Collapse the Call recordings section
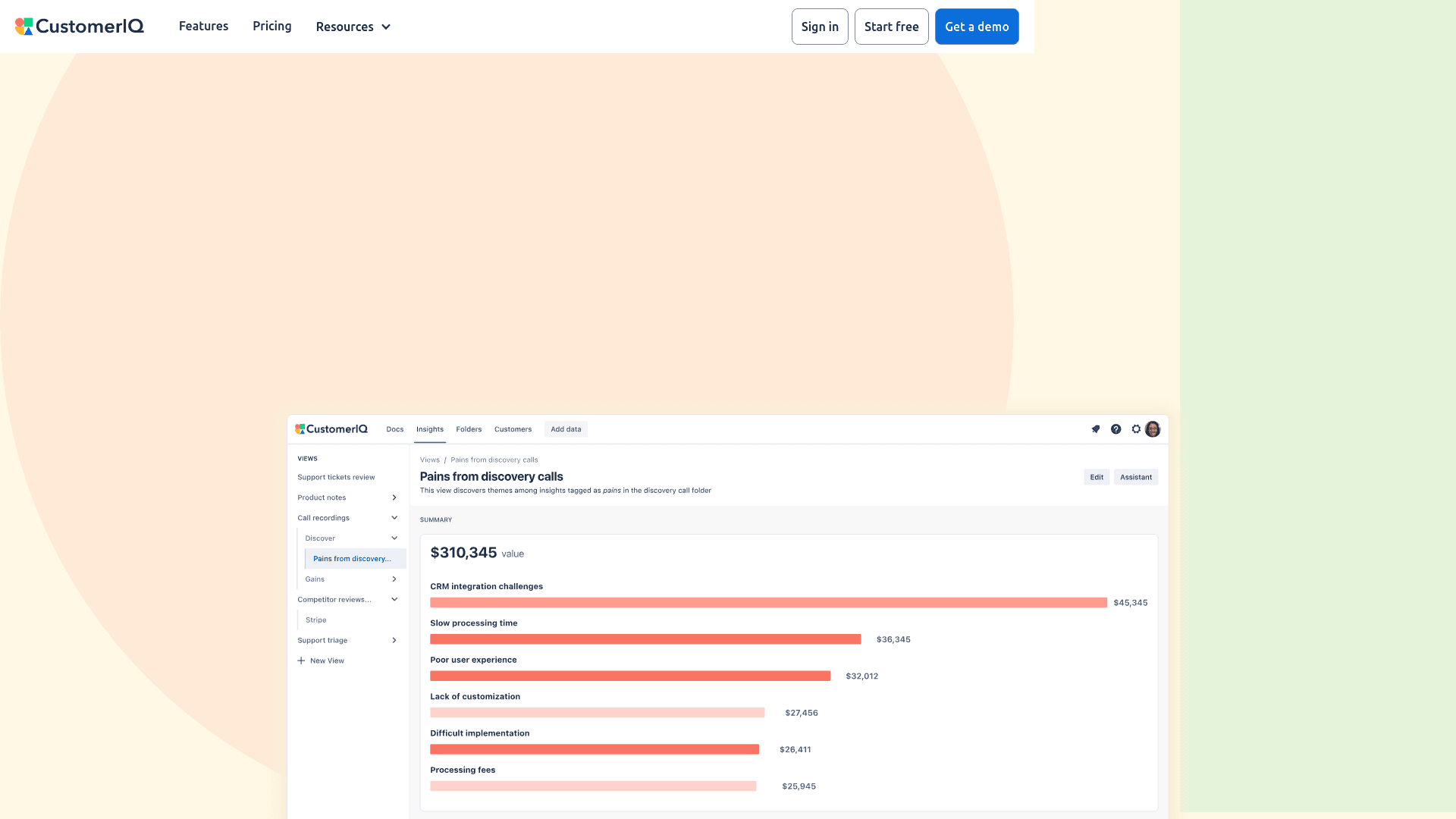The width and height of the screenshot is (1456, 819). [394, 518]
